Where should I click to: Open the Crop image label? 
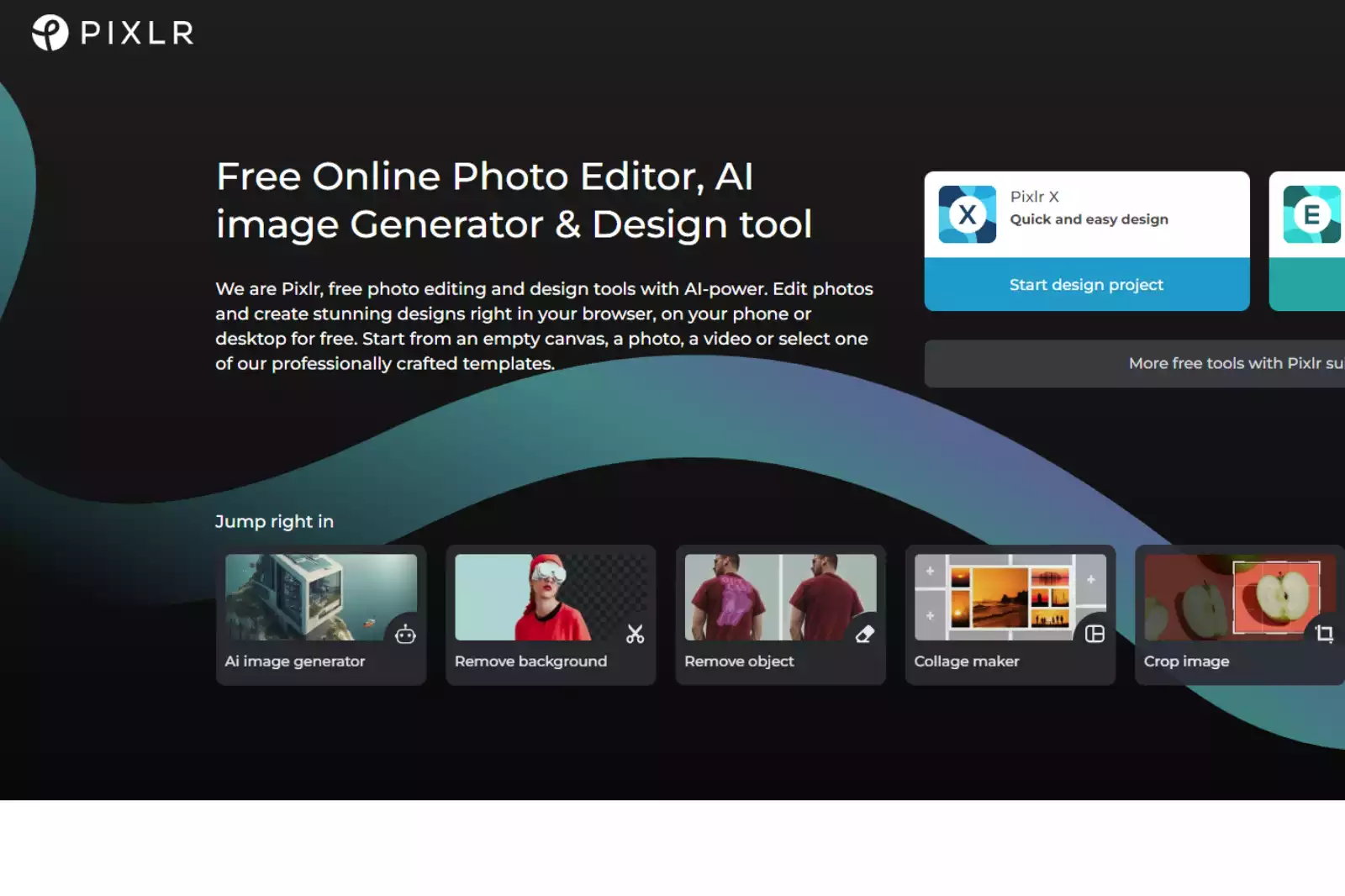tap(1186, 661)
